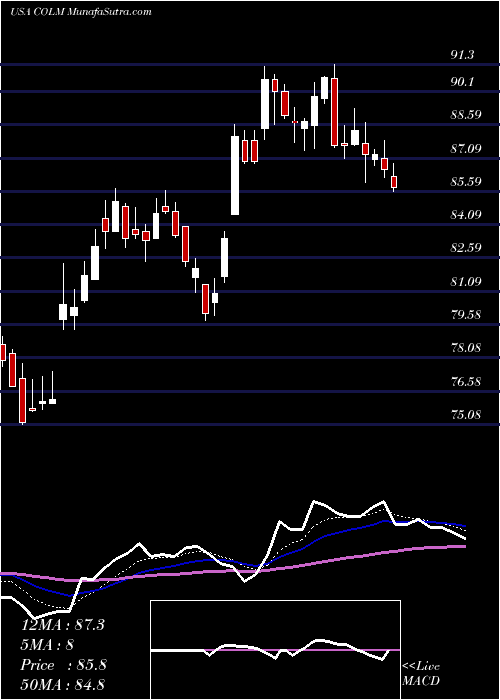
Task: Select the 78.08 price axis label
Action: coord(466,347)
